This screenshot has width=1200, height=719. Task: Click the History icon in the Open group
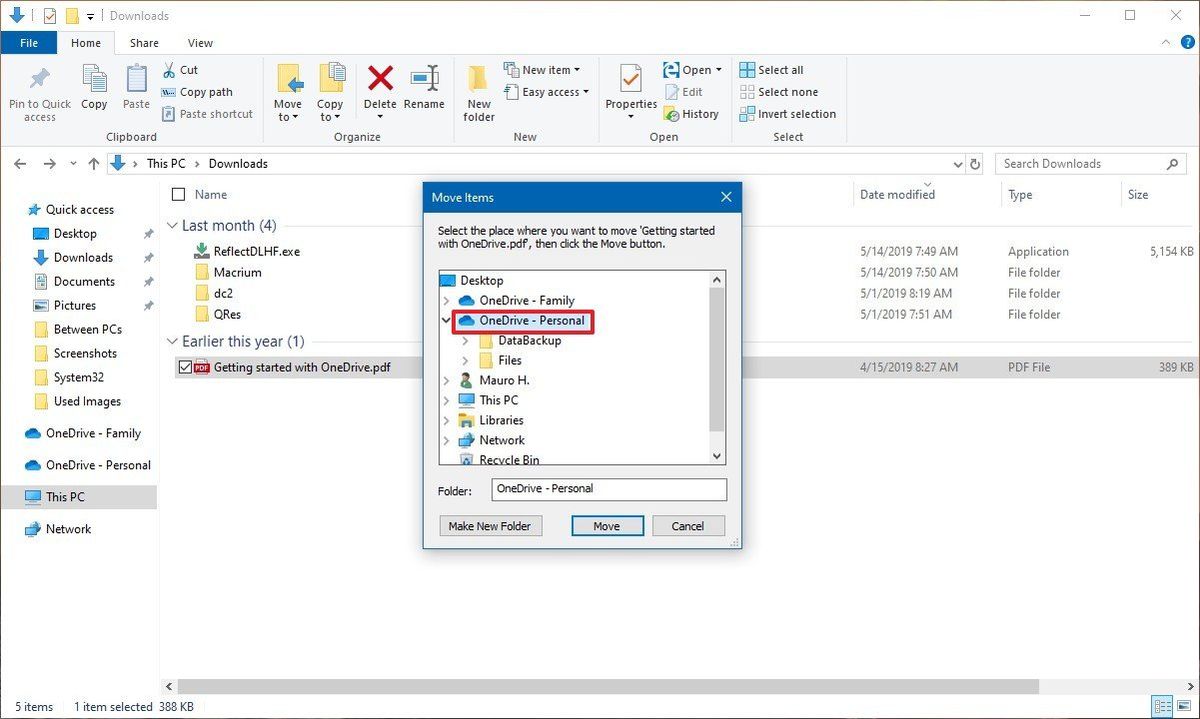click(x=670, y=114)
